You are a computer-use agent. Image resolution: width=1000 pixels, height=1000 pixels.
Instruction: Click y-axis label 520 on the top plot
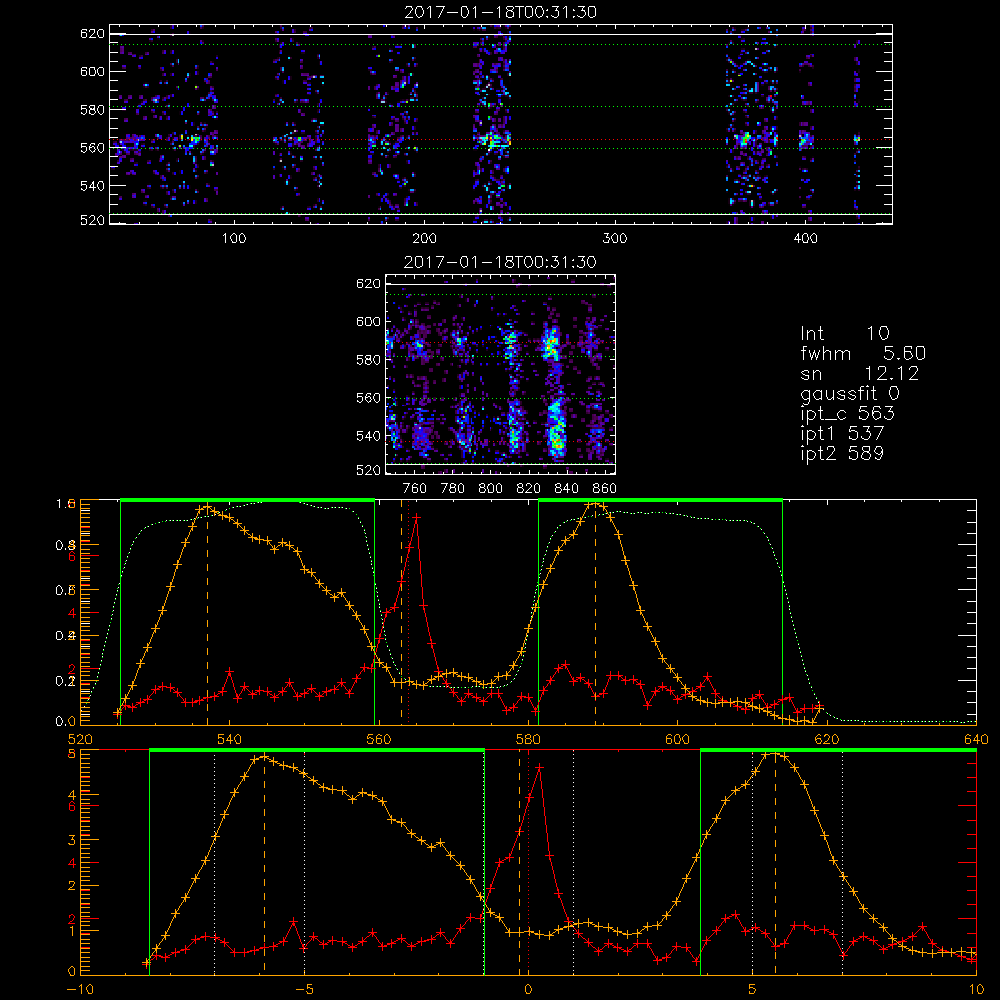[92, 220]
